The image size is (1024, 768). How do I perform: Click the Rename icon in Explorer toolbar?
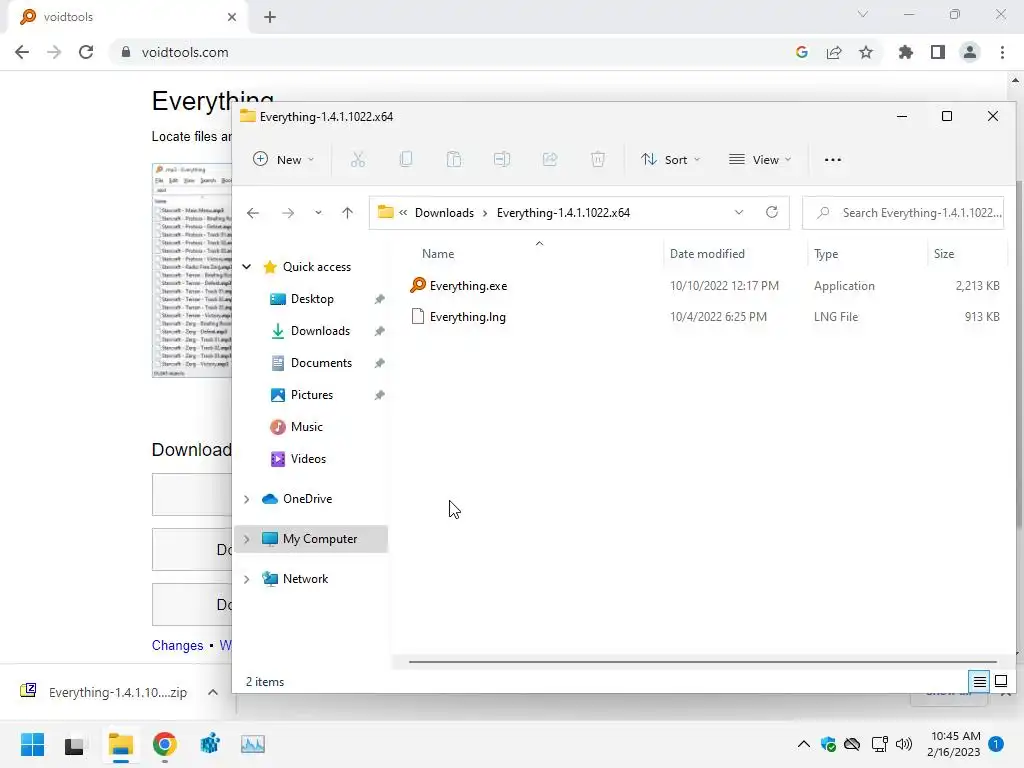click(502, 159)
